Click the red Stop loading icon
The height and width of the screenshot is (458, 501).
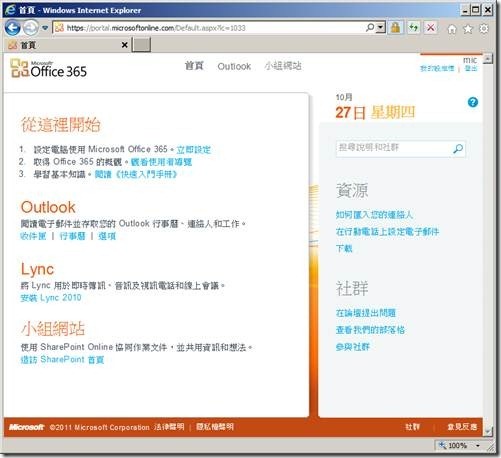431,28
